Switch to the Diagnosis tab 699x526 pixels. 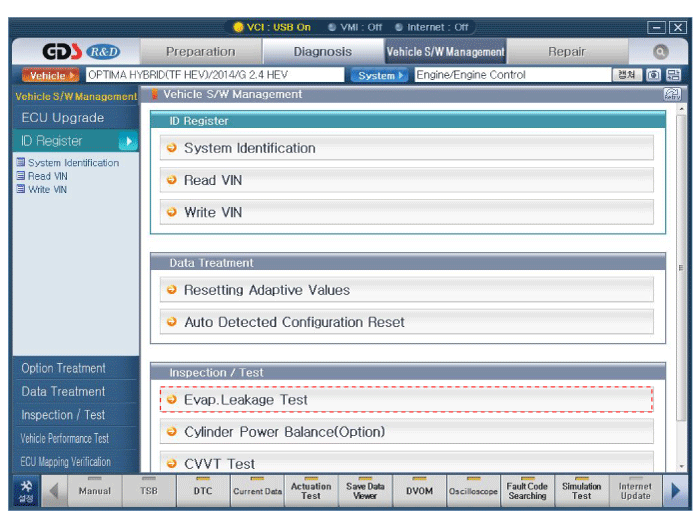click(x=322, y=52)
